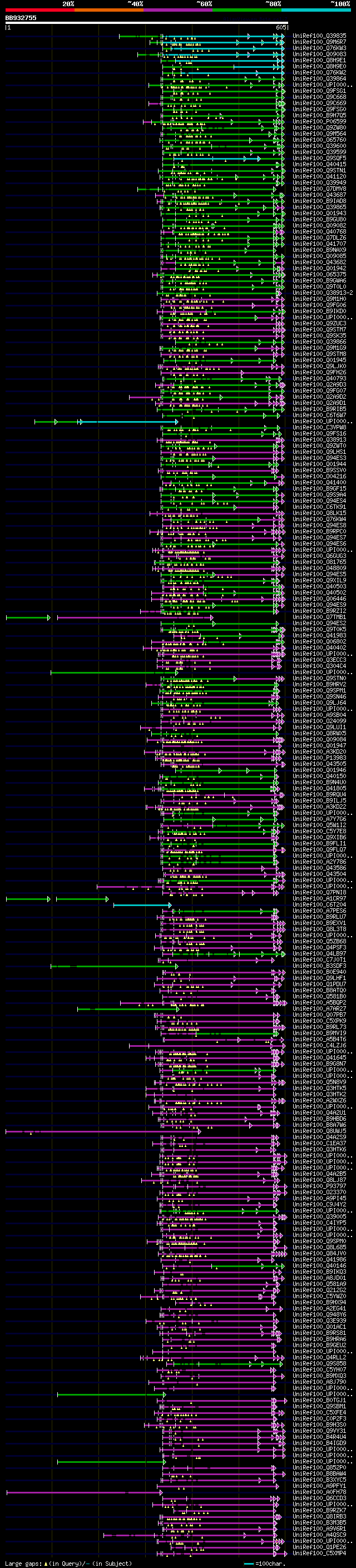This screenshot has width=356, height=1568.
Task: Click the purple ~60% identity legend bar
Action: tap(179, 10)
